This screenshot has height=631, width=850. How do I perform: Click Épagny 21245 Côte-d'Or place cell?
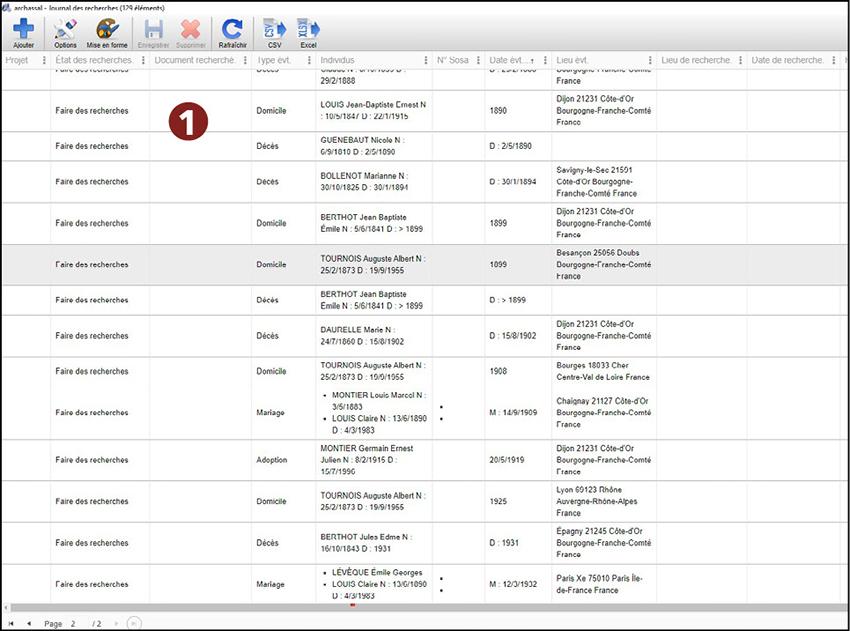(603, 543)
